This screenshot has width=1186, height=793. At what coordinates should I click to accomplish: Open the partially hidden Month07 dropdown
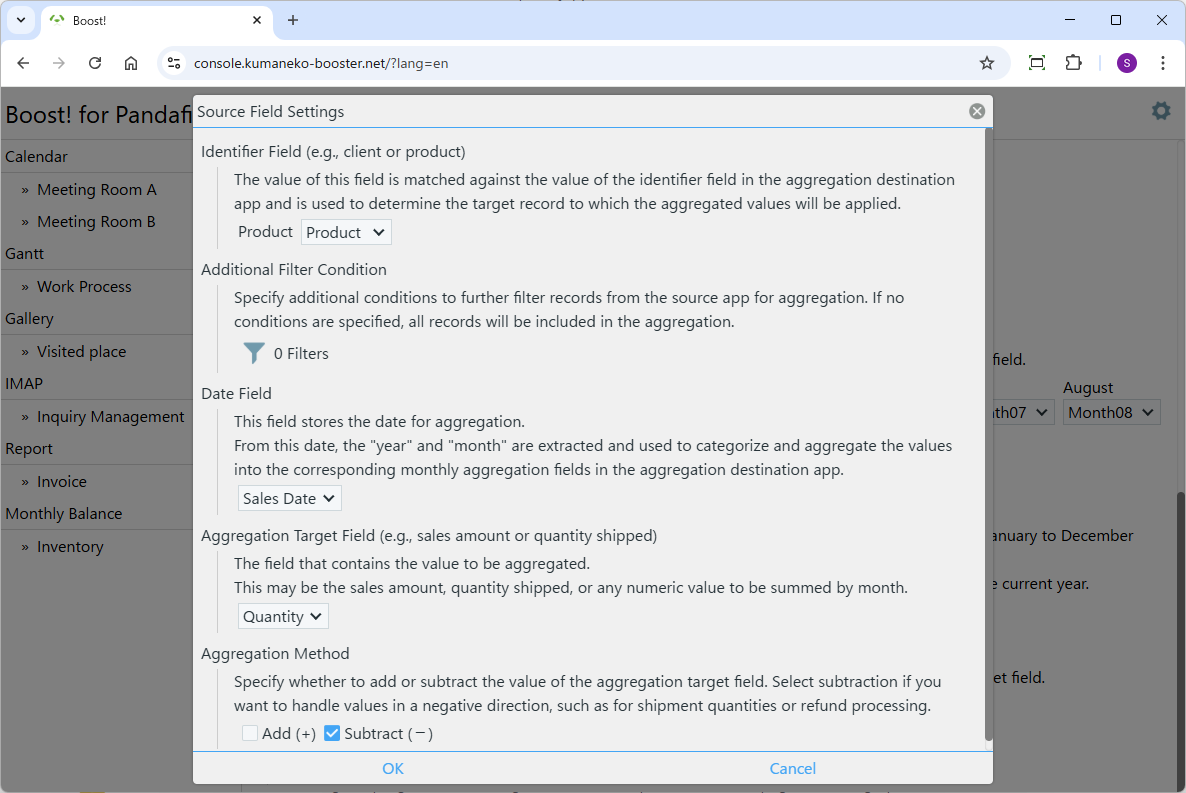pyautogui.click(x=1023, y=412)
